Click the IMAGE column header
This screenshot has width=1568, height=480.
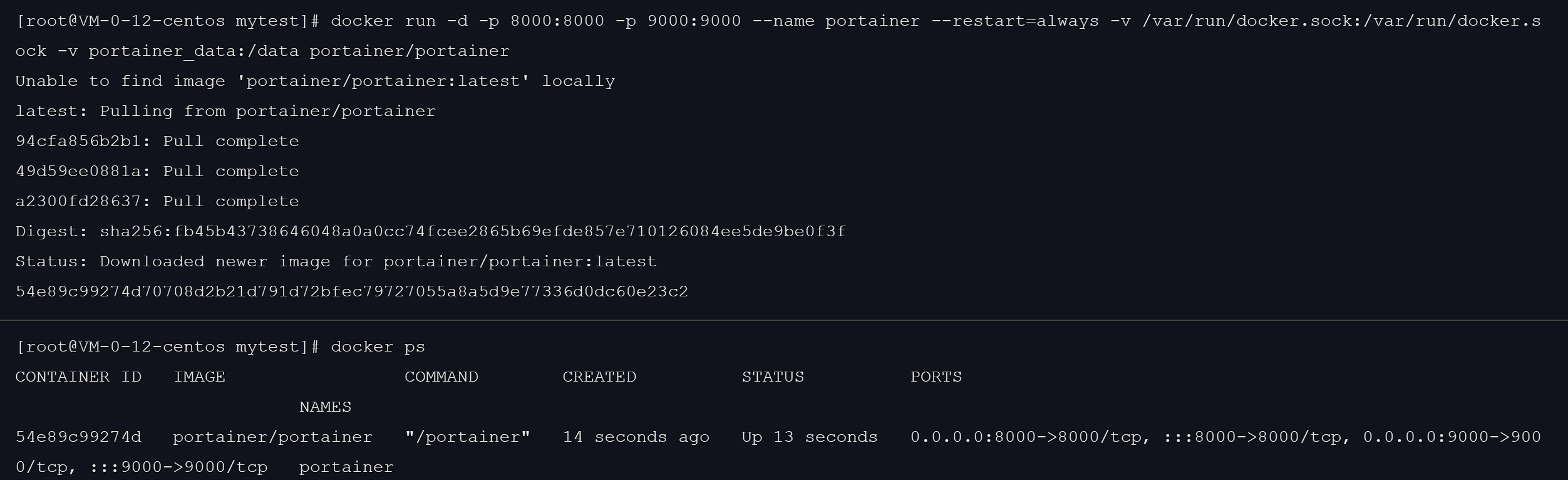199,377
